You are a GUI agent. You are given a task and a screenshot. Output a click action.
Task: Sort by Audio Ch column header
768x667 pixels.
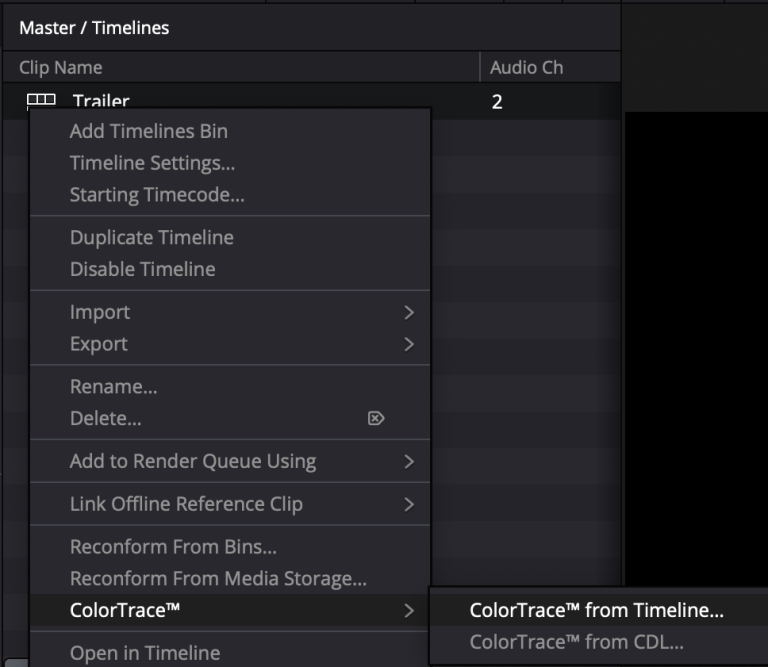[x=551, y=67]
